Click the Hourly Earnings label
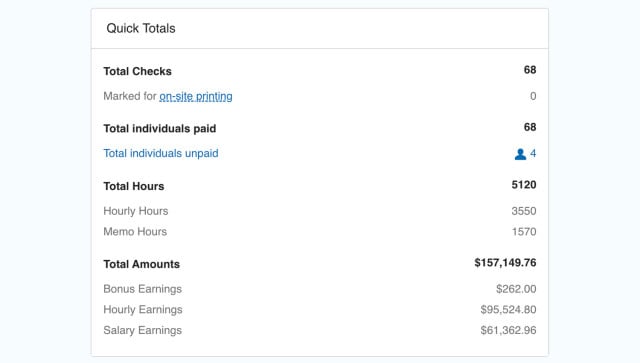 point(143,310)
